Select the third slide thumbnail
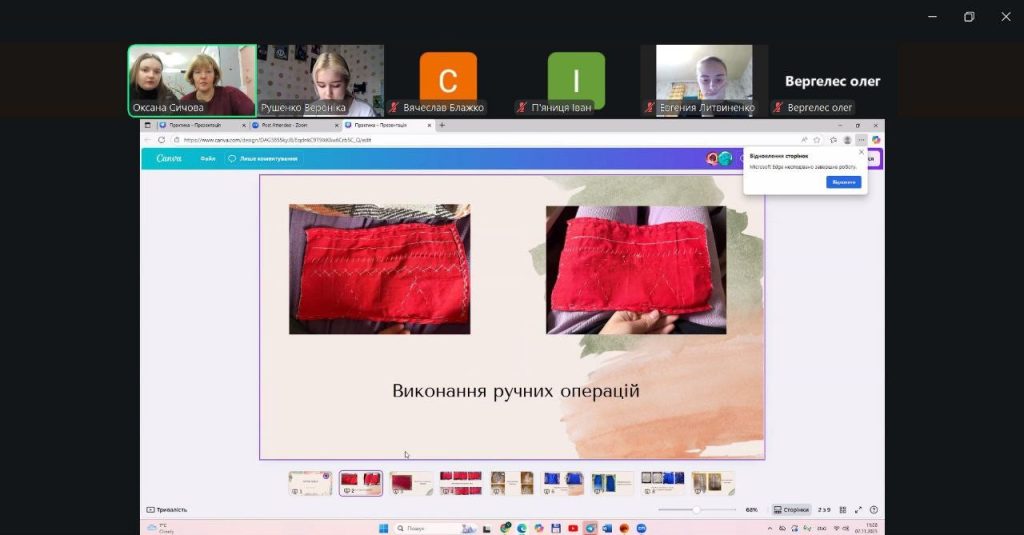1024x535 pixels. (411, 483)
